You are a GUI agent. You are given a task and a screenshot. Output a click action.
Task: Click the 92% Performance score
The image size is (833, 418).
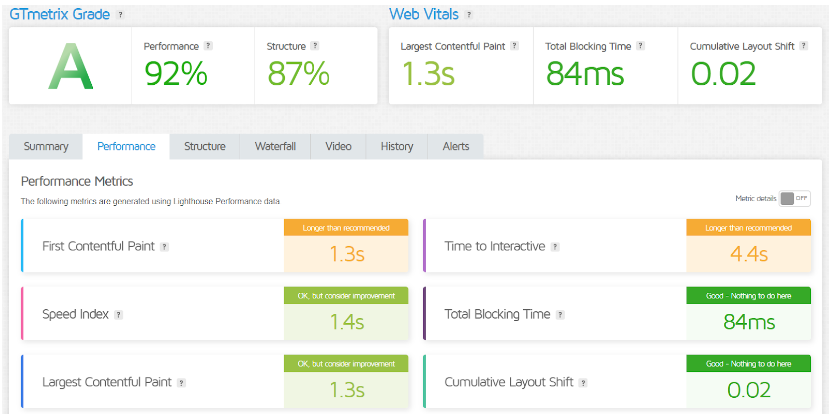[x=176, y=73]
